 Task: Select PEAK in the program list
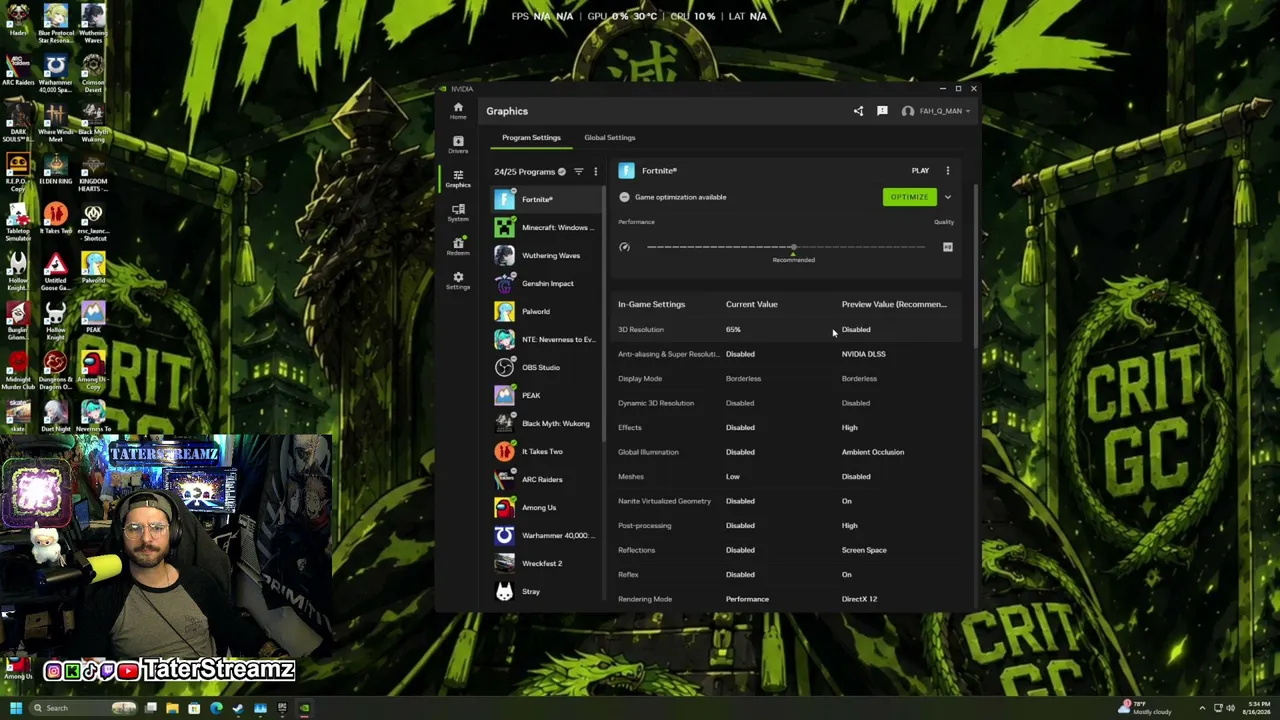pos(547,395)
